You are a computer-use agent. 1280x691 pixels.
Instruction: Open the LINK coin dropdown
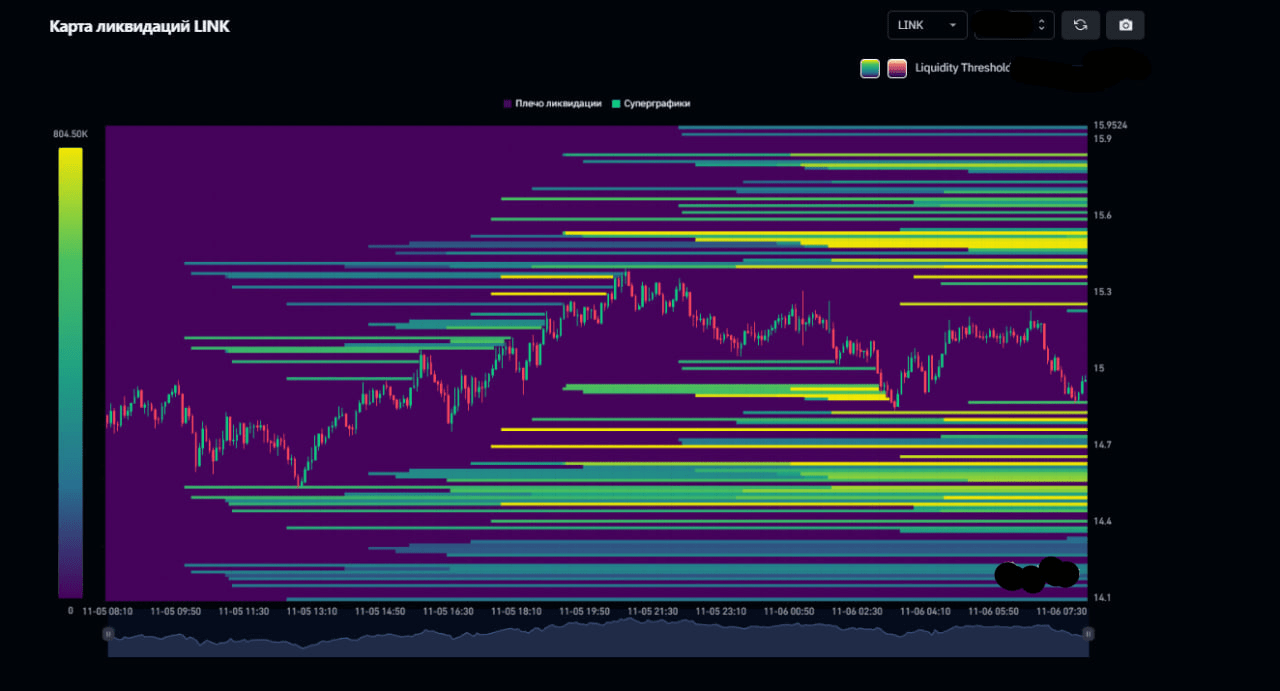click(927, 25)
